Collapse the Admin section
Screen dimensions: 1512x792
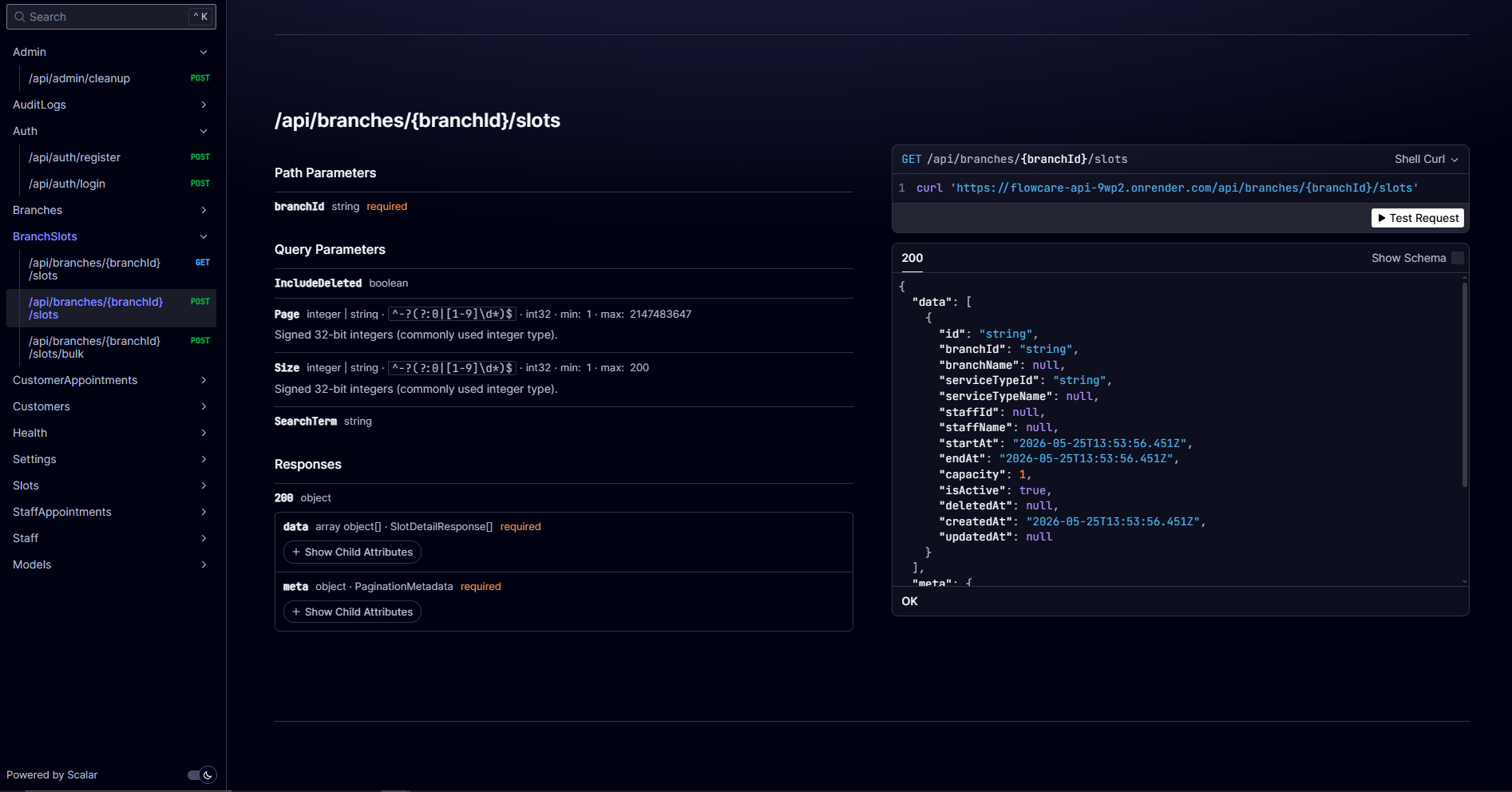(x=204, y=52)
